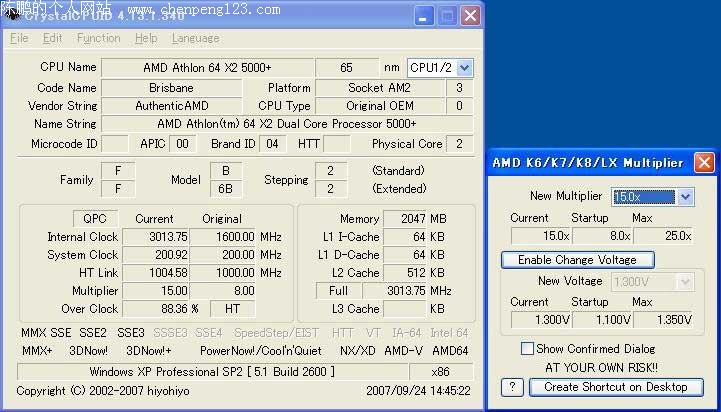Open the Help menu
The image size is (721, 412).
click(x=146, y=38)
